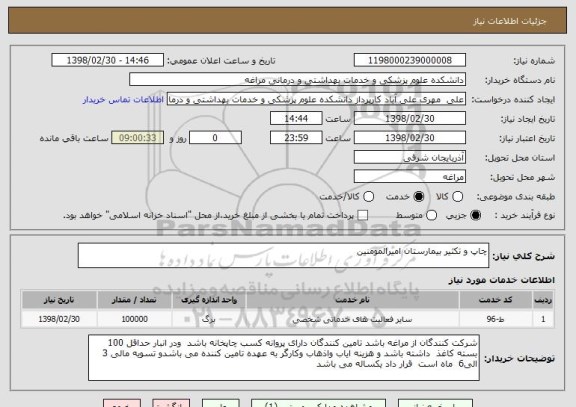Click the quantity cell 100000
The height and width of the screenshot is (407, 576).
pos(134,319)
